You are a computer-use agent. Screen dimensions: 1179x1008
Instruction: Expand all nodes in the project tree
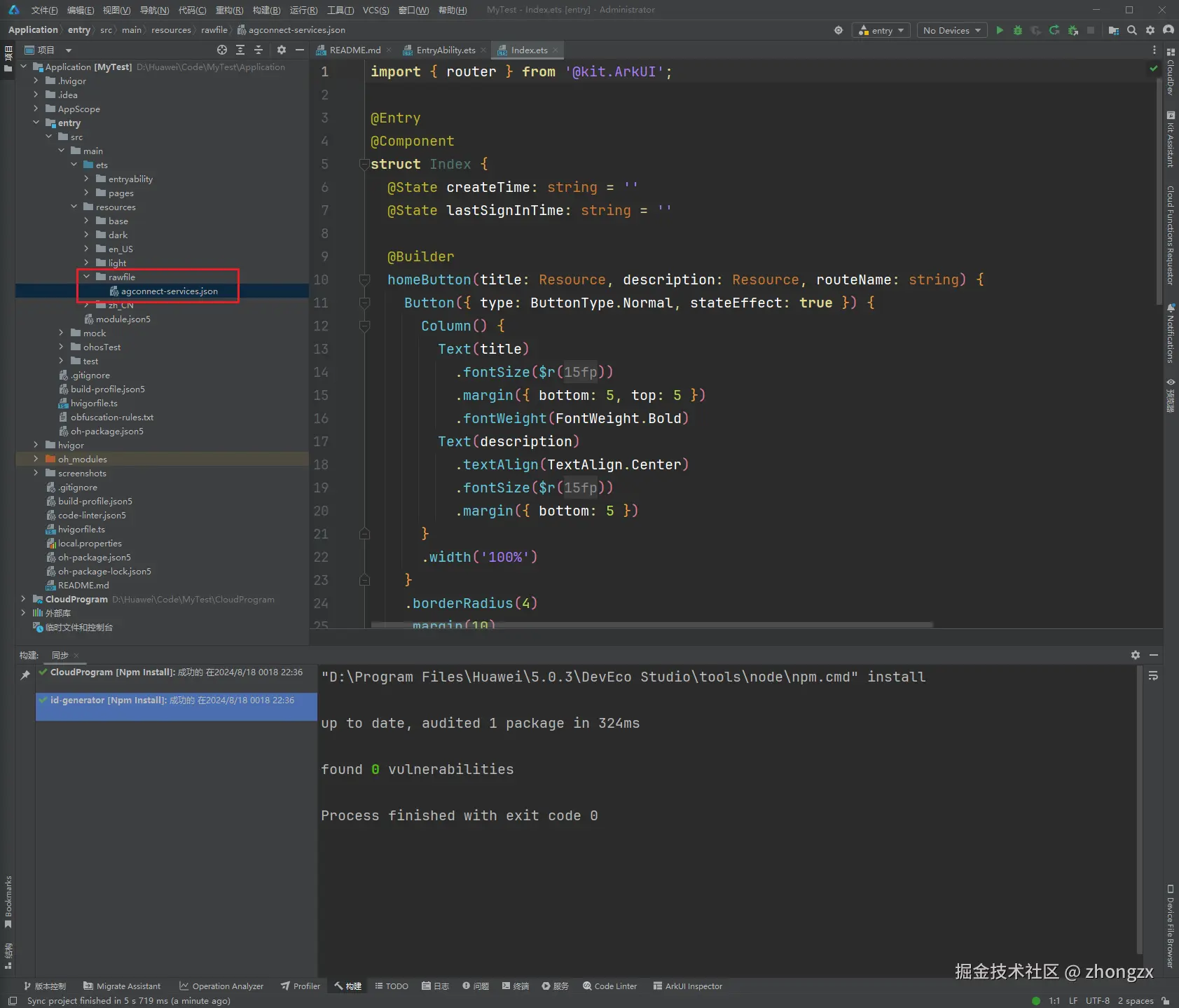(x=240, y=50)
